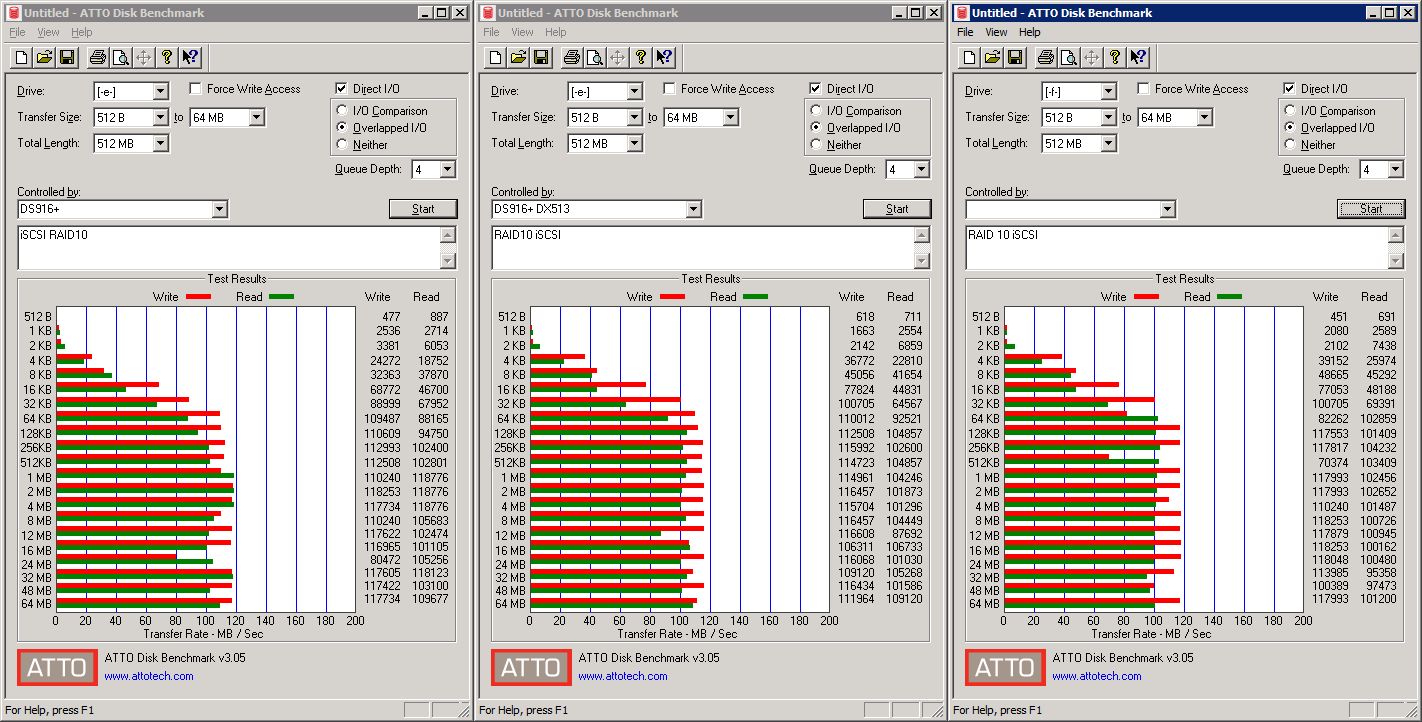Click the Open folder icon in the middle ATTO window

pyautogui.click(x=518, y=57)
